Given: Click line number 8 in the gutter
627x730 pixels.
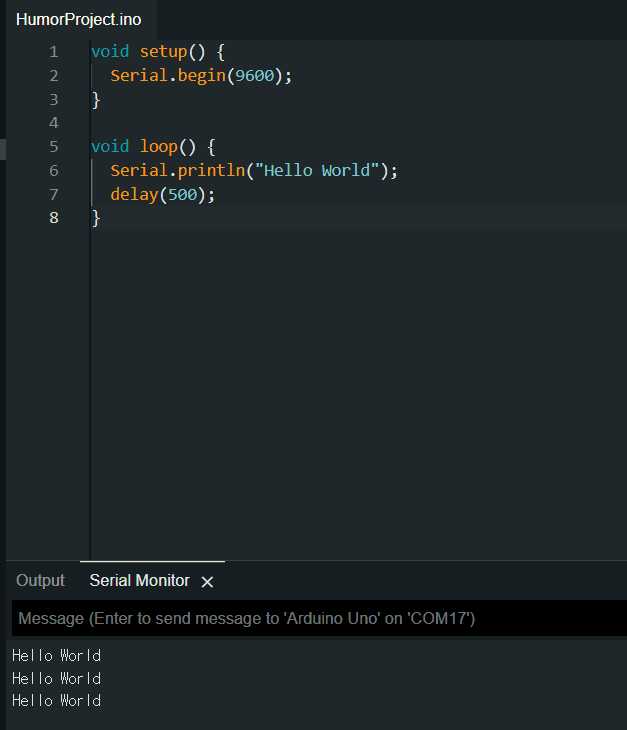Looking at the screenshot, I should [x=53, y=218].
